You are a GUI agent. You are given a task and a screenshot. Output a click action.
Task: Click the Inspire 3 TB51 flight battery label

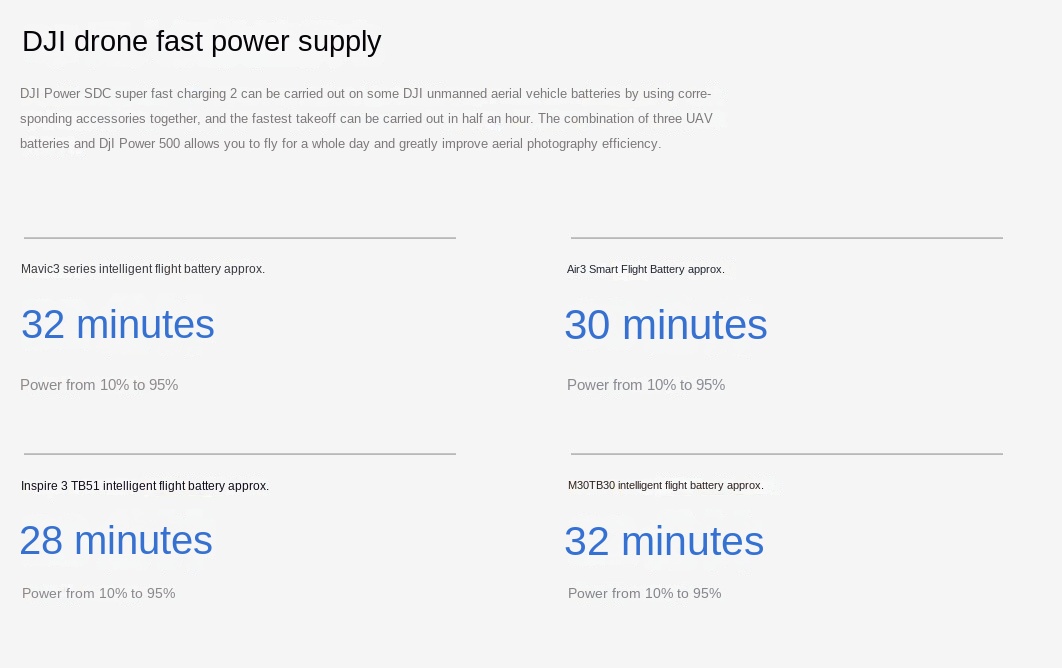pos(145,486)
